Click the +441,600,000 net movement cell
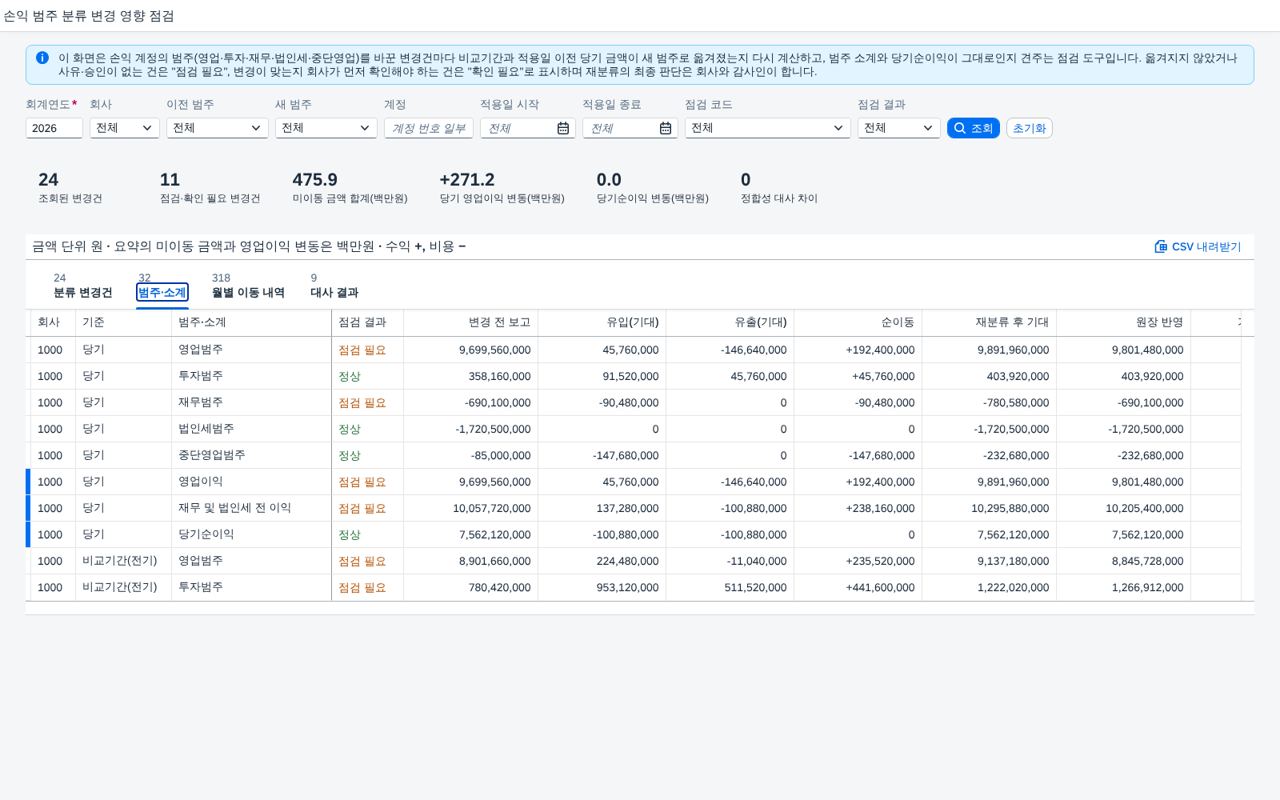 click(858, 587)
